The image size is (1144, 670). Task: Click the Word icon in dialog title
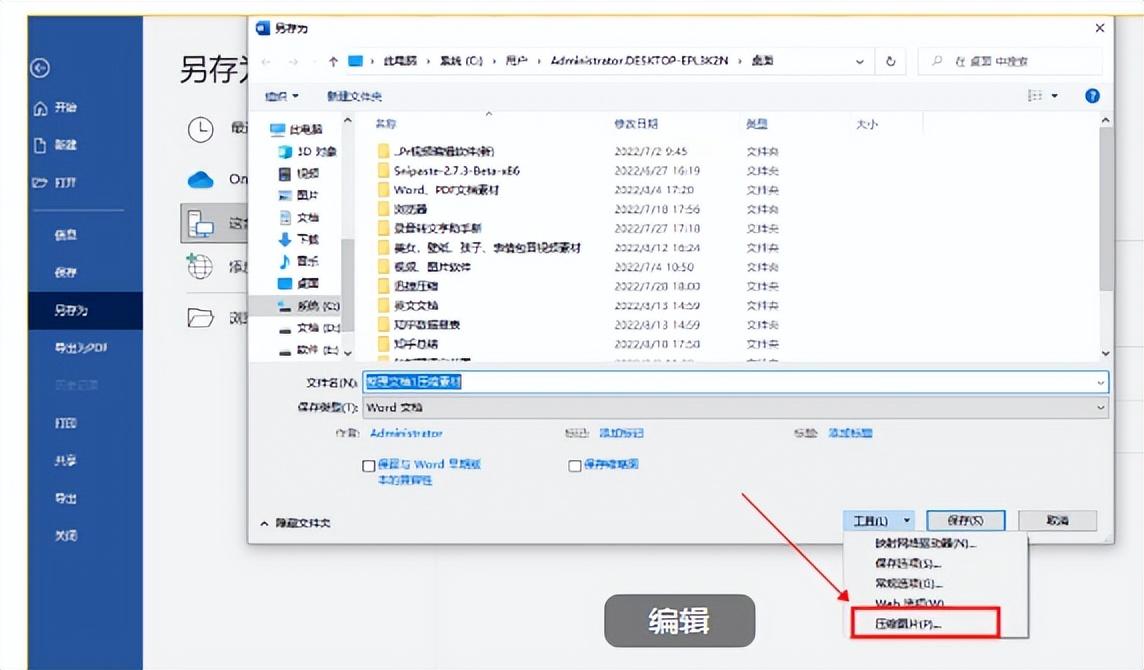[263, 28]
